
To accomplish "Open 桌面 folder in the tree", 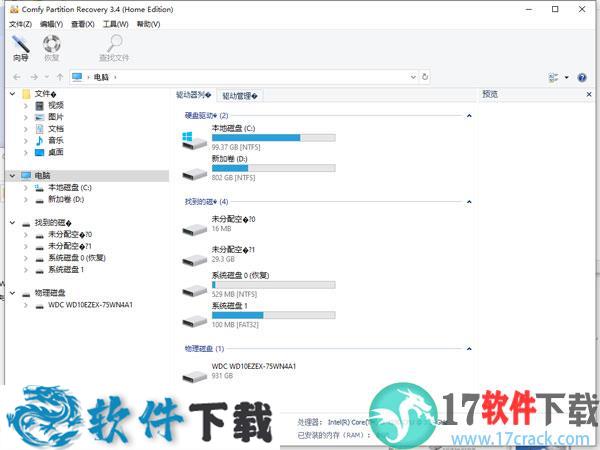I will click(x=55, y=152).
